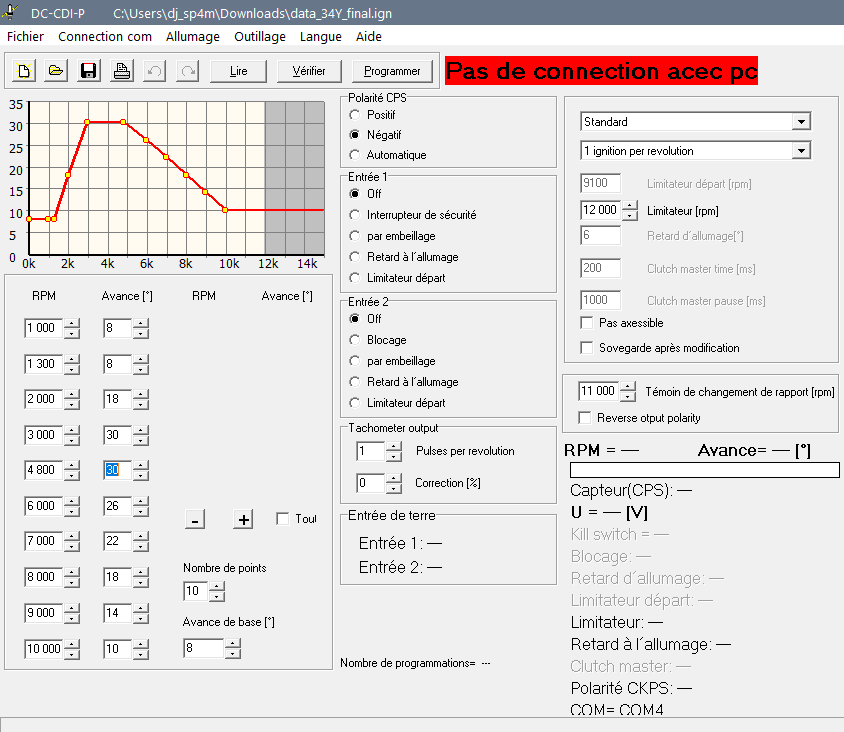Click the Témoin de changement 11 000 spinner
This screenshot has width=844, height=732.
628,391
